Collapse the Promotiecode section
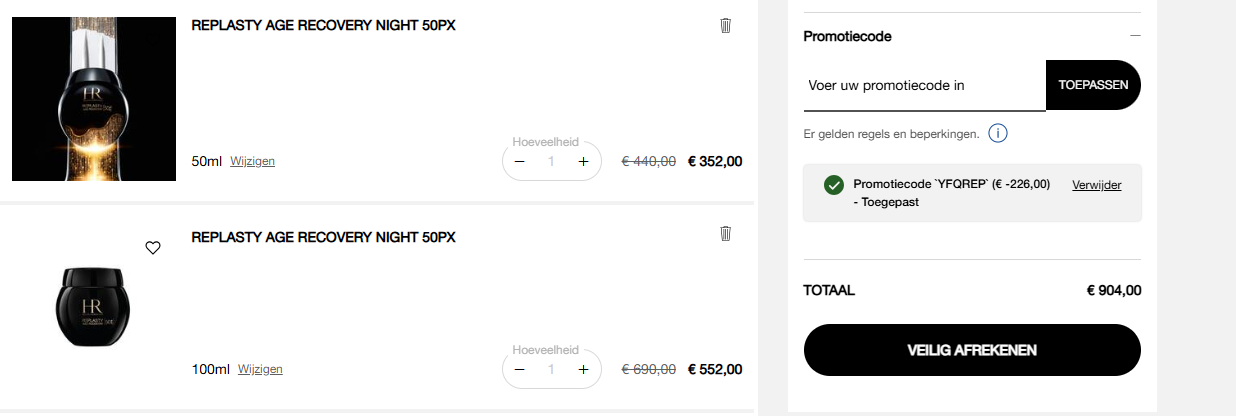 pyautogui.click(x=1134, y=36)
